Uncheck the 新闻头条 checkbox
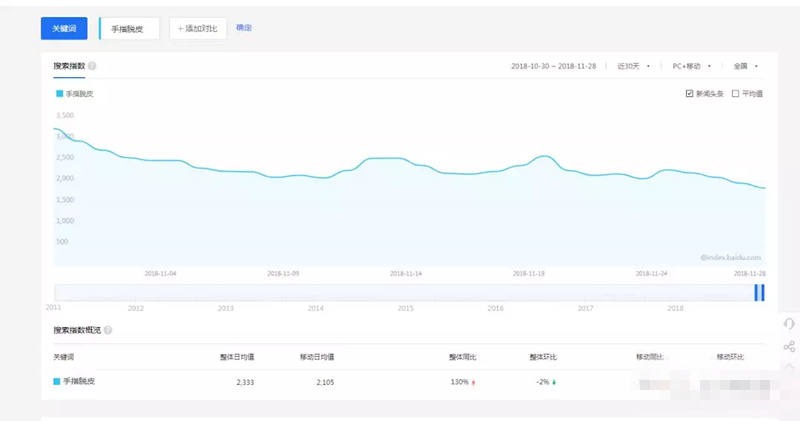The height and width of the screenshot is (421, 800). [x=689, y=93]
